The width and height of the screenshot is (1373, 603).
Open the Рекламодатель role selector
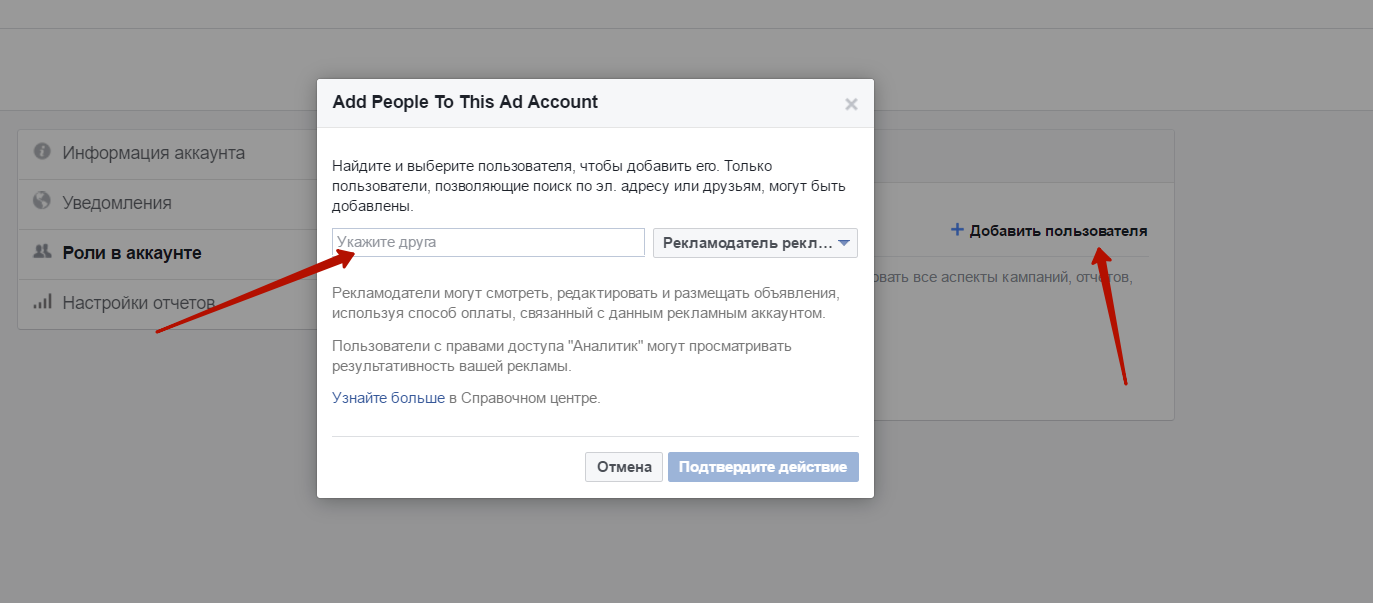coord(755,243)
